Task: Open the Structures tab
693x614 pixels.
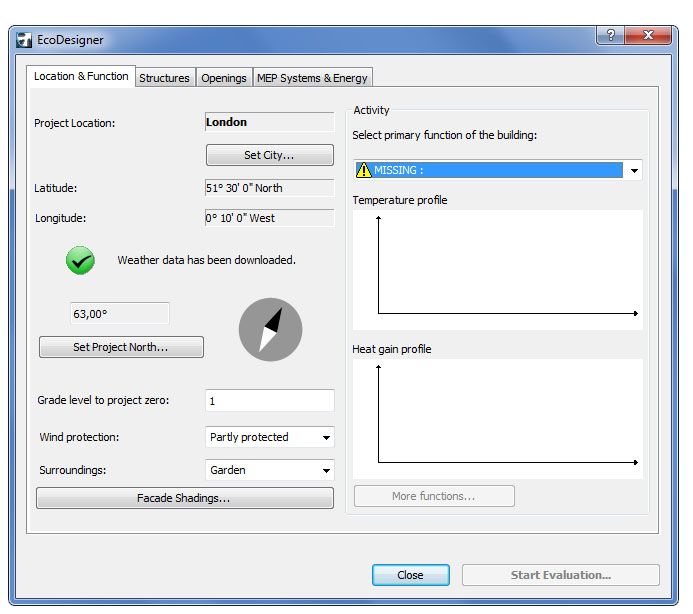Action: click(164, 78)
